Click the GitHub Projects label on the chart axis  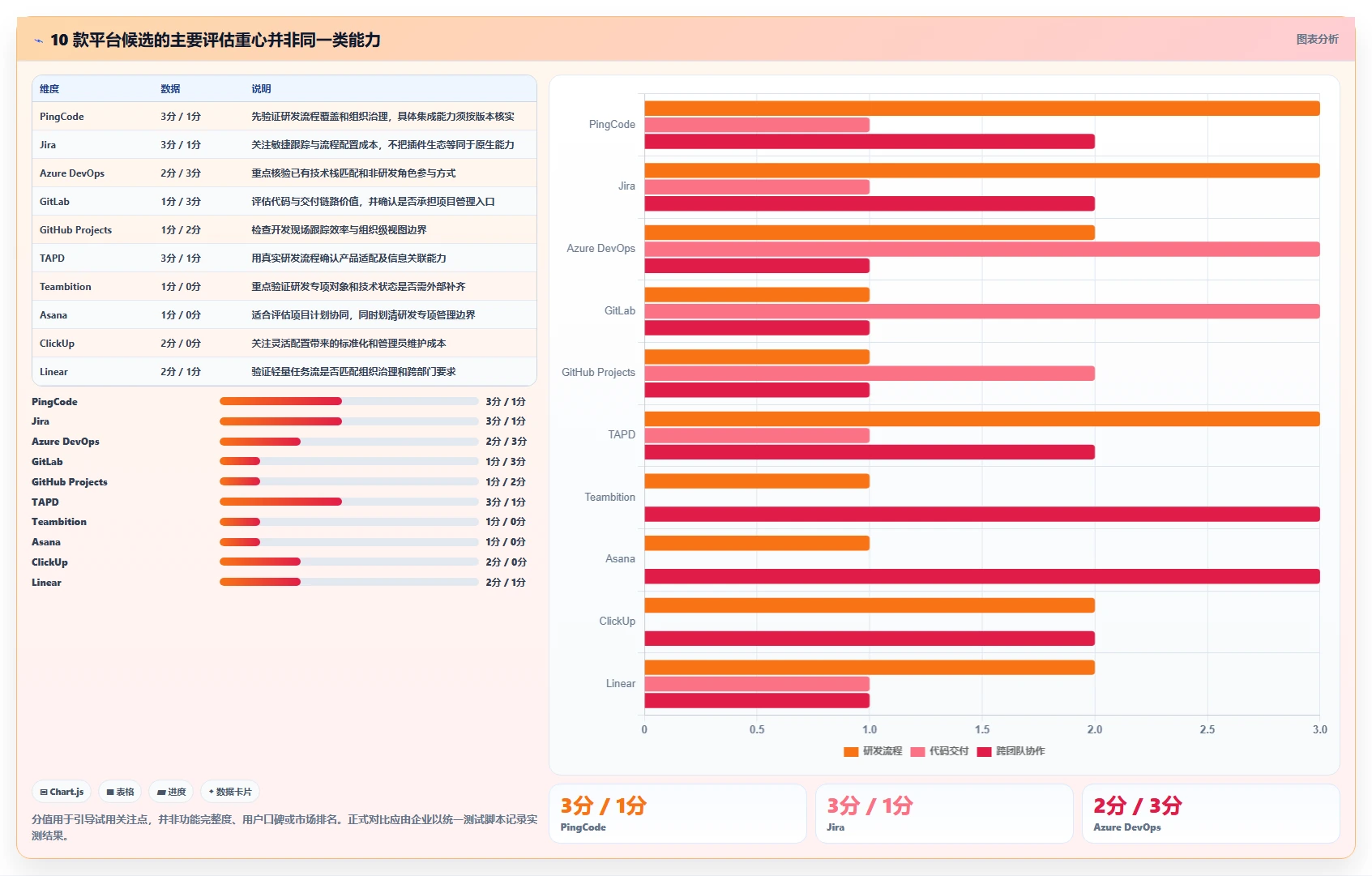click(x=598, y=373)
